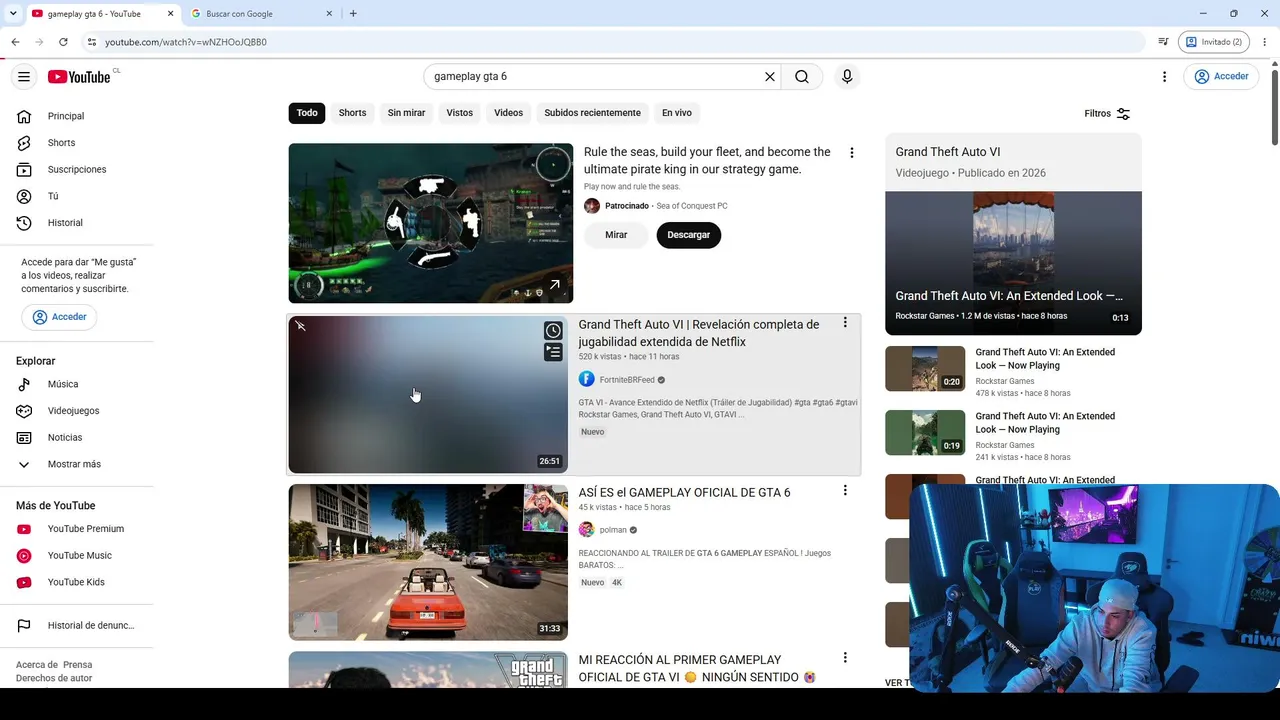
Task: Go back in the browser
Action: [x=15, y=42]
